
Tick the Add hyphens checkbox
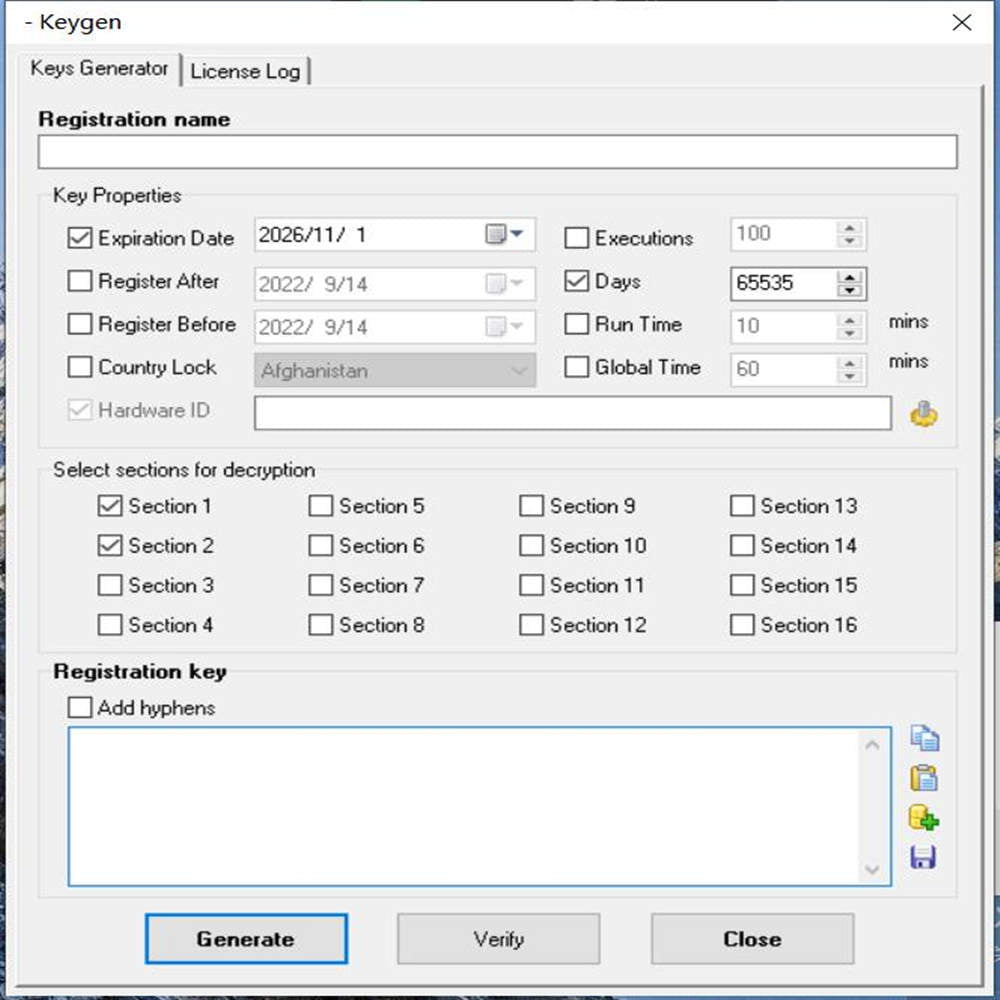[x=80, y=708]
